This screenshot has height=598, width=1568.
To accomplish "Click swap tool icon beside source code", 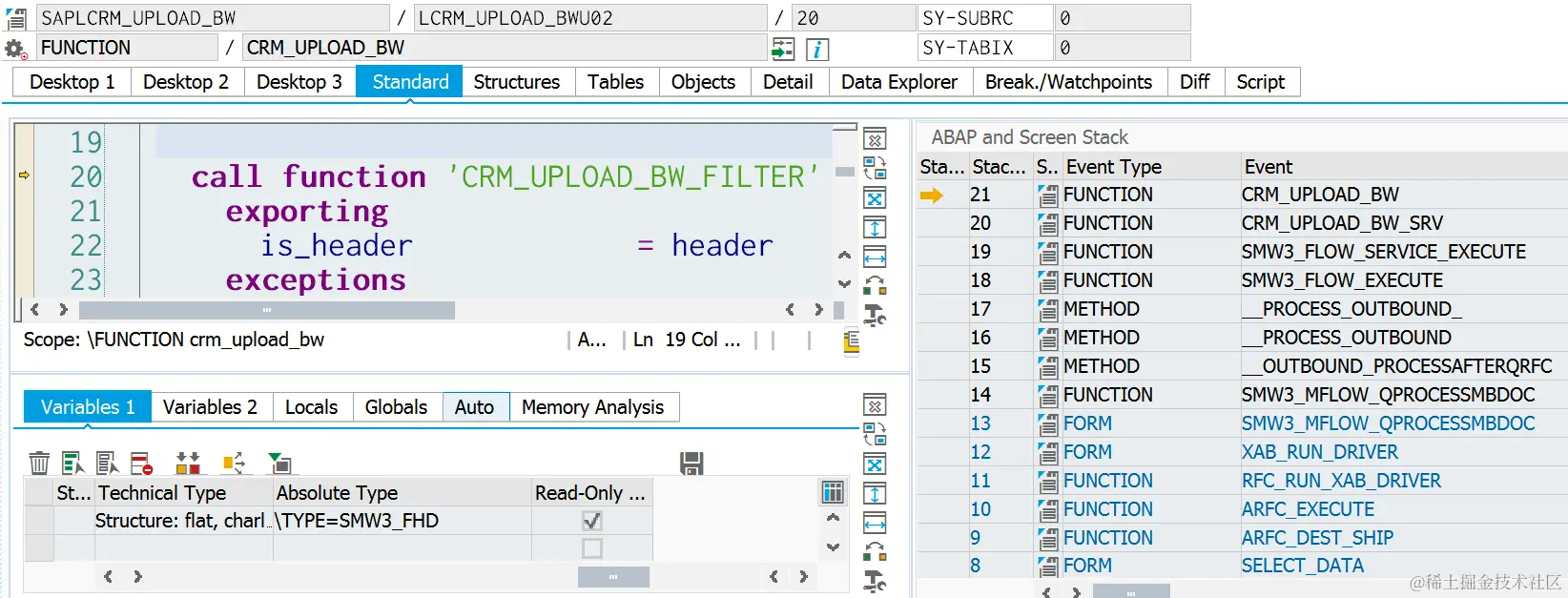I will click(875, 169).
